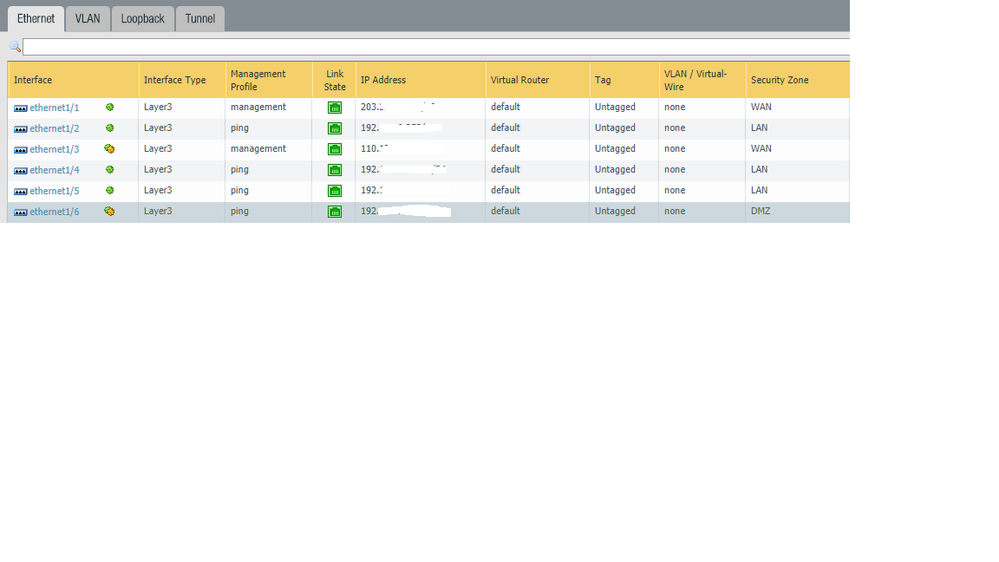Viewport: 999px width, 562px height.
Task: Select the 'WAN' zone cell for ethernet1/3
Action: (x=798, y=149)
